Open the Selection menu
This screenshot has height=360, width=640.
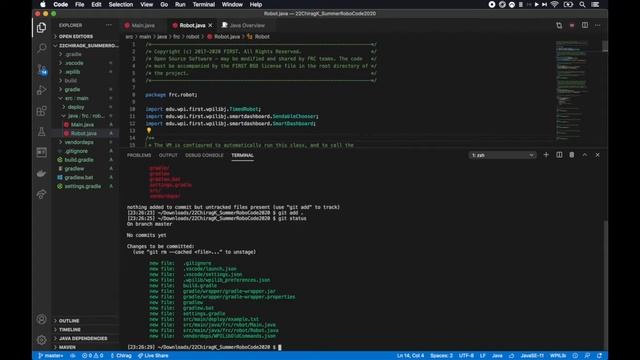[x=121, y=4]
